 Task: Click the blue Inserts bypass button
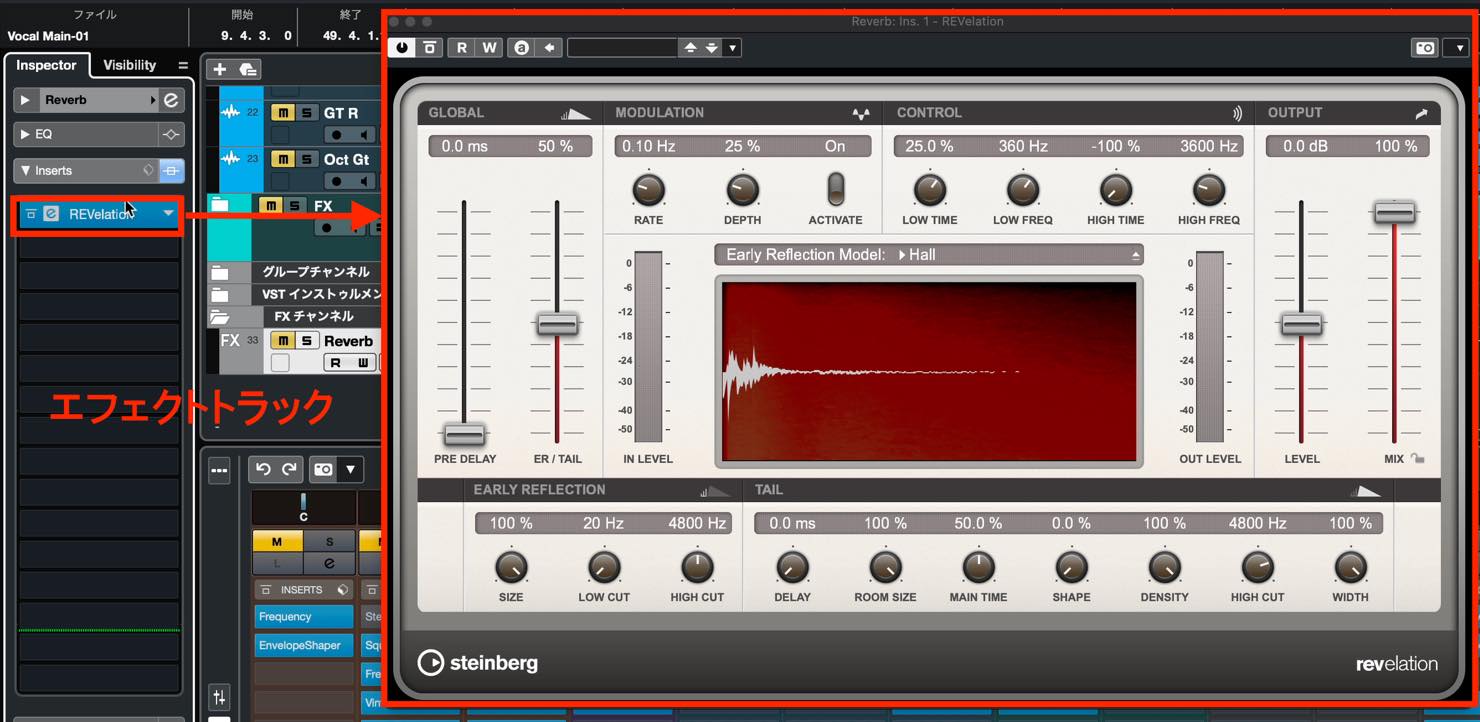pos(171,171)
